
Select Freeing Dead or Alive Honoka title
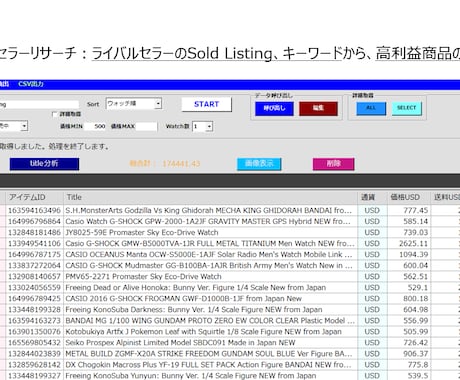pos(210,287)
